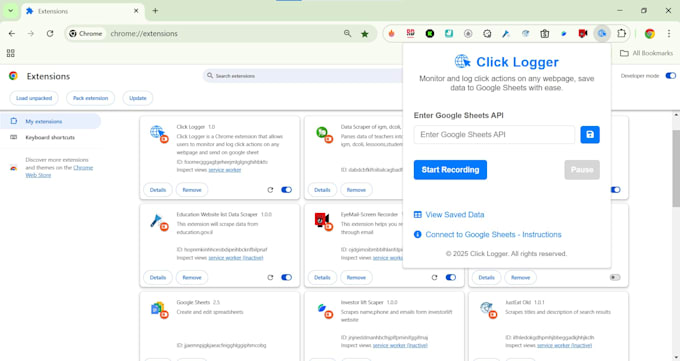Click the black circle green extension icon
The width and height of the screenshot is (680, 361).
click(430, 33)
